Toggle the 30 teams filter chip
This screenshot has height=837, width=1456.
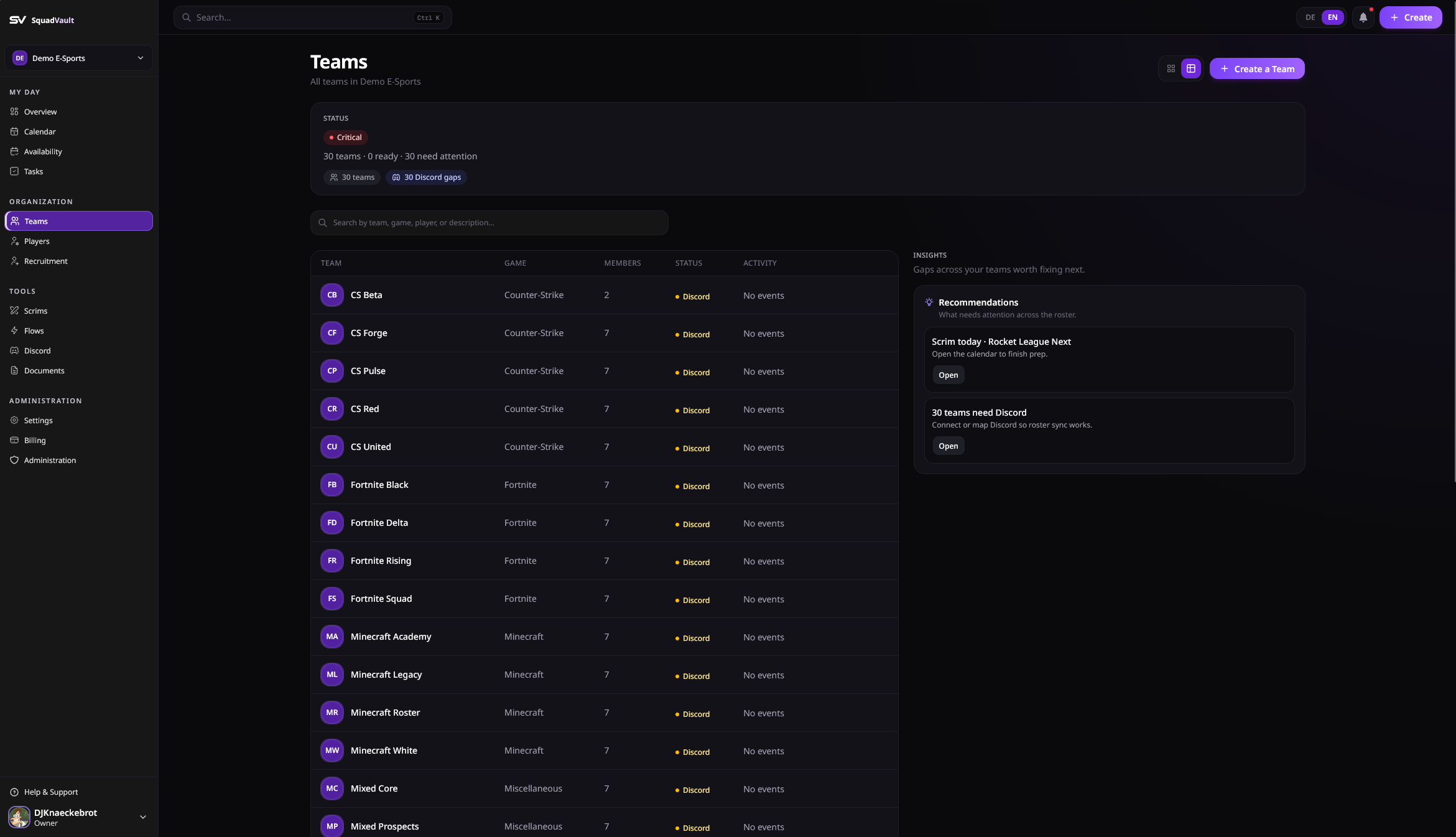tap(352, 177)
